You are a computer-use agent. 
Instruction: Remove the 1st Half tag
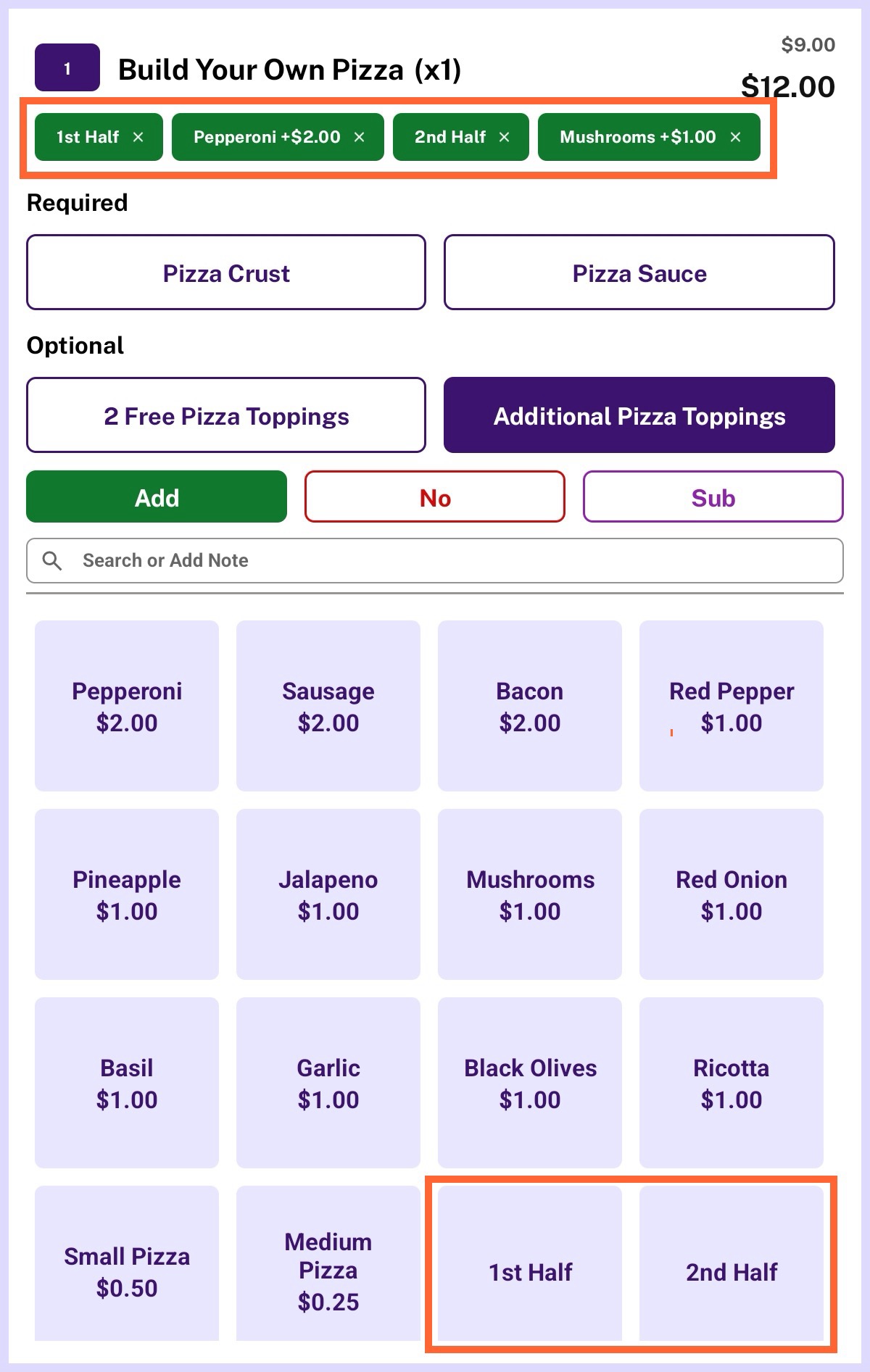tap(138, 137)
